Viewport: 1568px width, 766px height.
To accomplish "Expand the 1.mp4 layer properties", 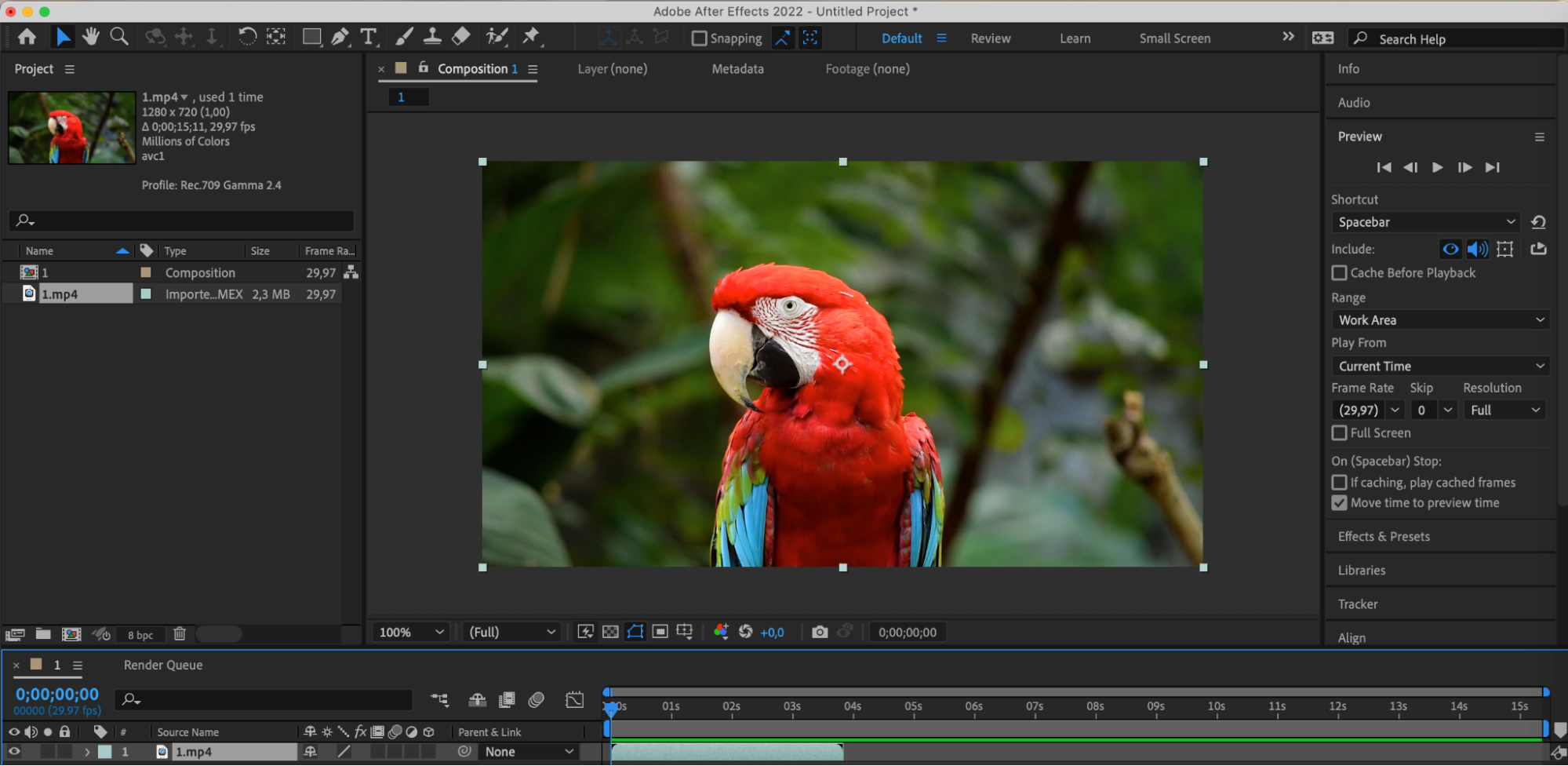I will tap(87, 752).
